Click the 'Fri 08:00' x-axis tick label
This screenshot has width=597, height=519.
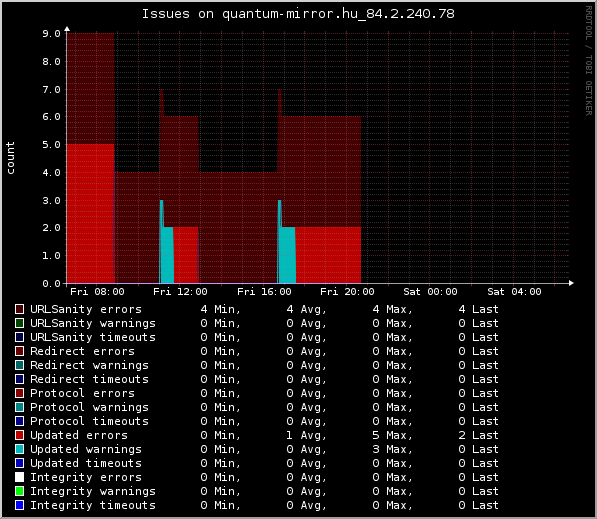click(x=97, y=292)
